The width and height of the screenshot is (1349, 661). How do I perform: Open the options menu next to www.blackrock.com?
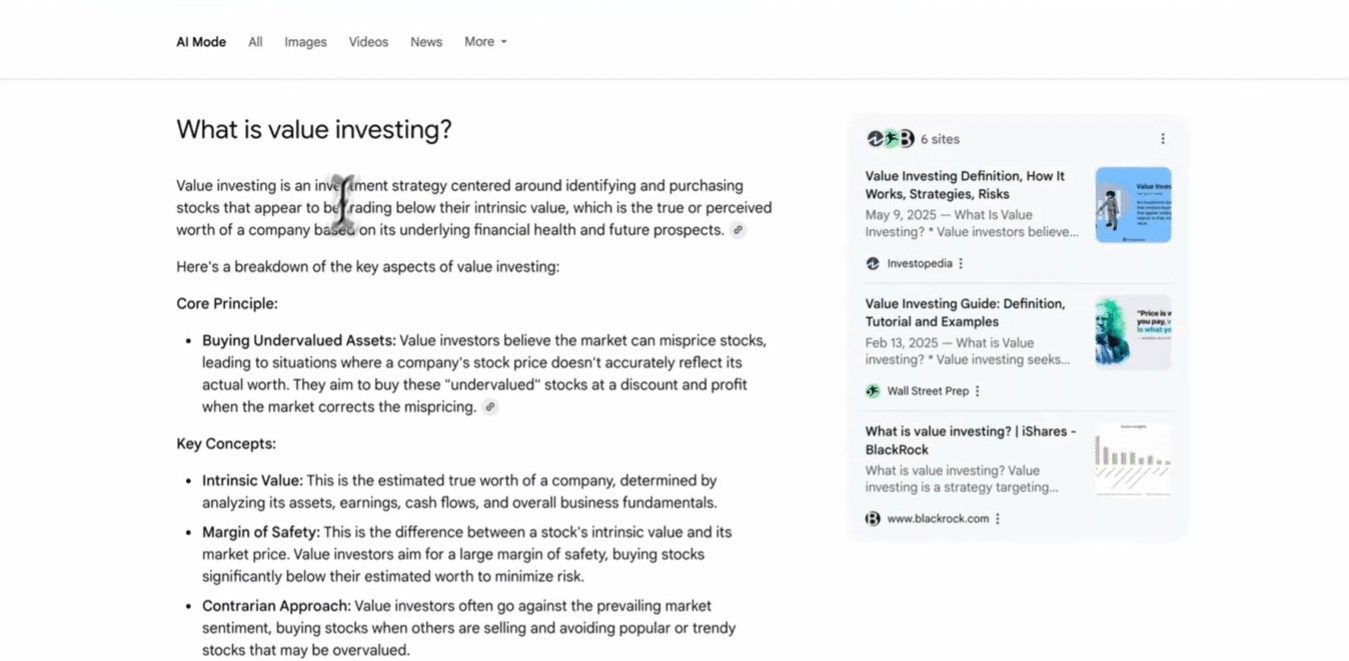pos(998,519)
